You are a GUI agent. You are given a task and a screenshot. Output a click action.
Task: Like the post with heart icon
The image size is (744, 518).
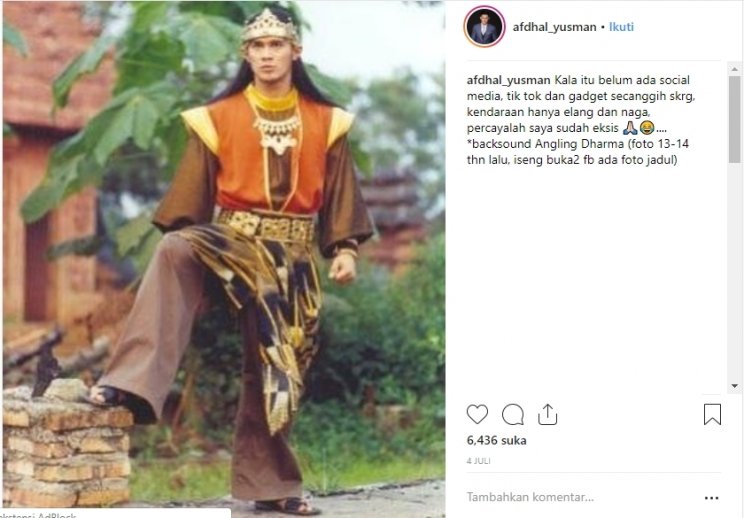477,414
